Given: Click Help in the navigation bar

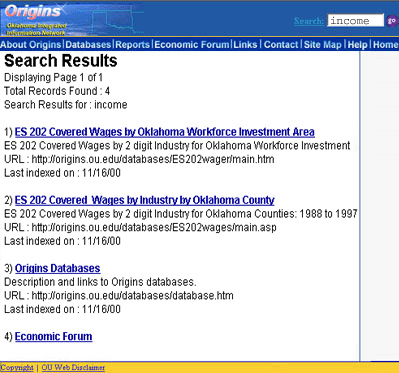Looking at the screenshot, I should point(358,45).
